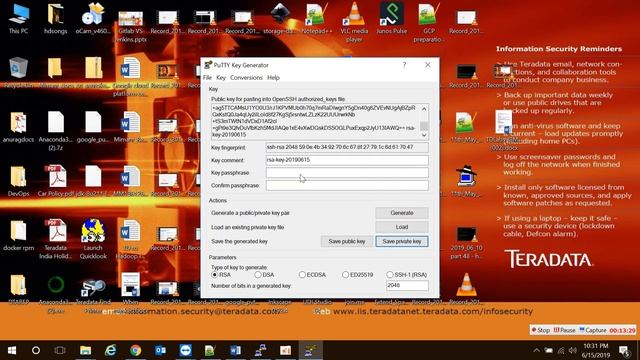Open the Conversions menu

point(246,78)
